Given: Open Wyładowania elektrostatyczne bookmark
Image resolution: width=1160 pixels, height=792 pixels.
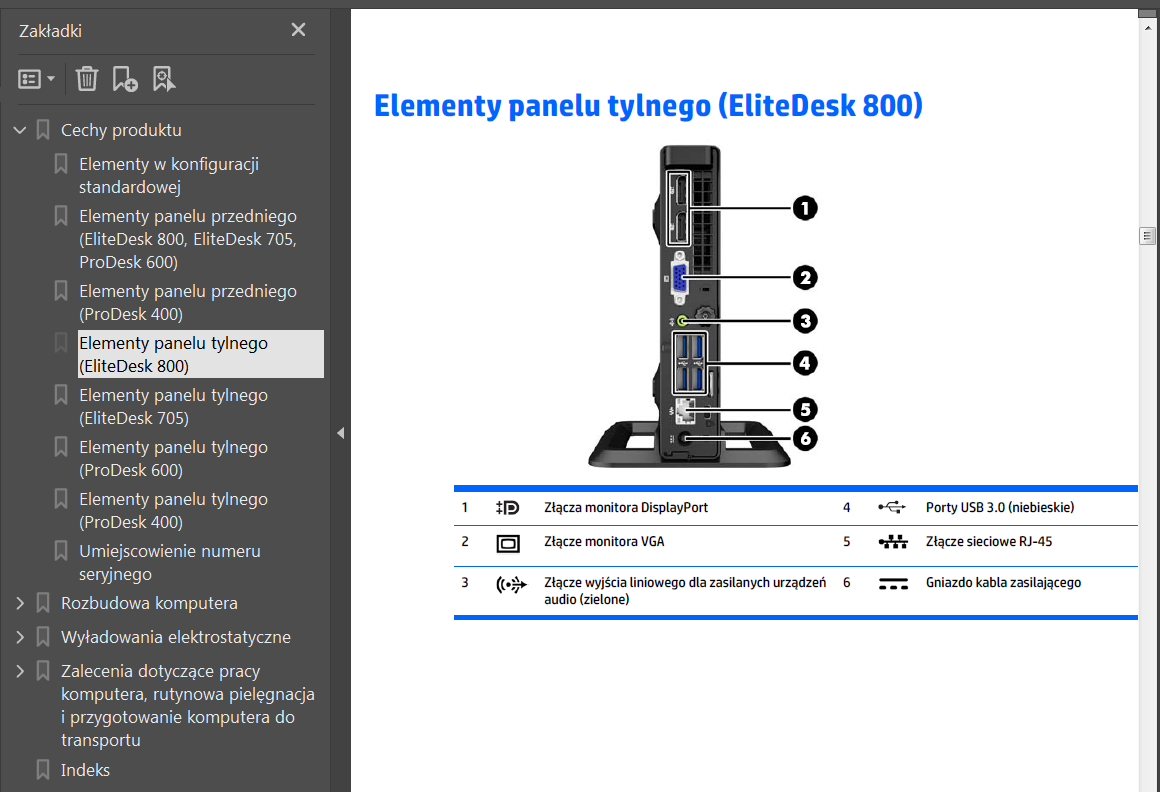Looking at the screenshot, I should (176, 637).
